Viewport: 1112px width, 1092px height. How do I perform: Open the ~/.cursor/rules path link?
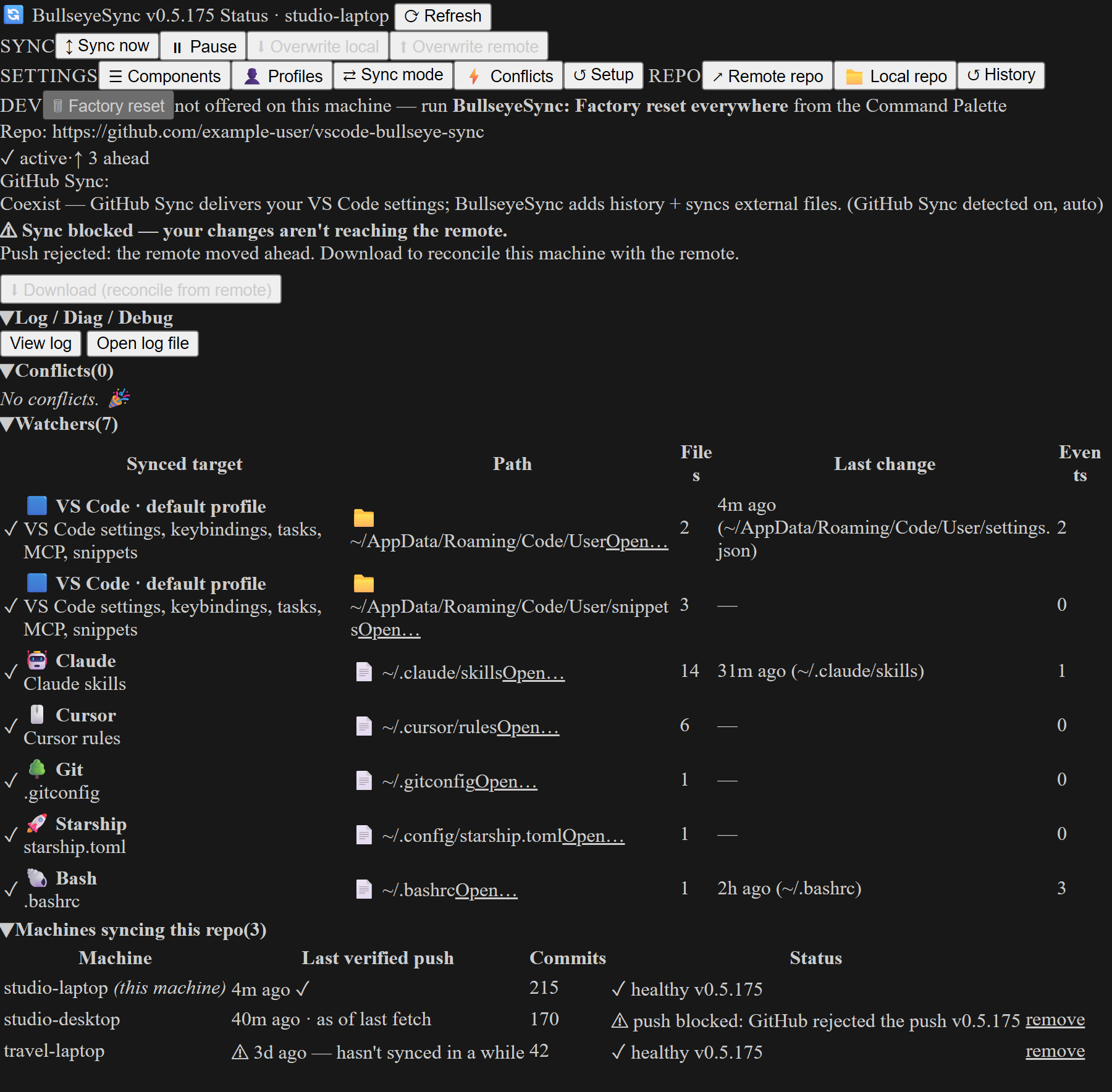[x=528, y=727]
